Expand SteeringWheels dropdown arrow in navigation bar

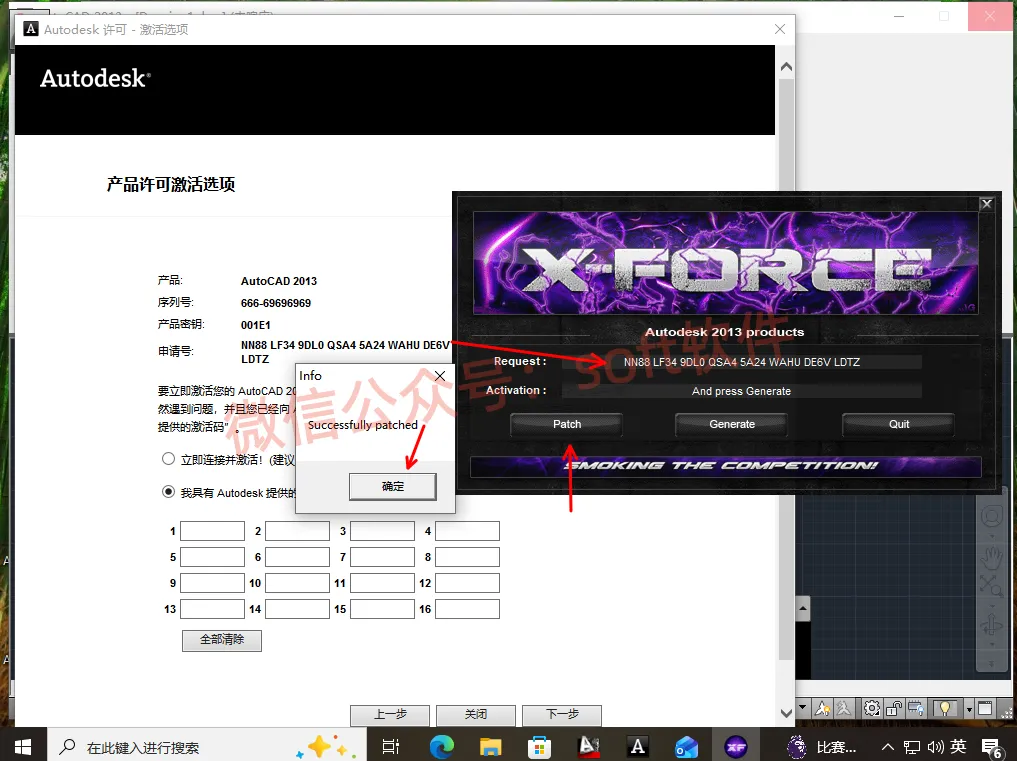[x=992, y=536]
